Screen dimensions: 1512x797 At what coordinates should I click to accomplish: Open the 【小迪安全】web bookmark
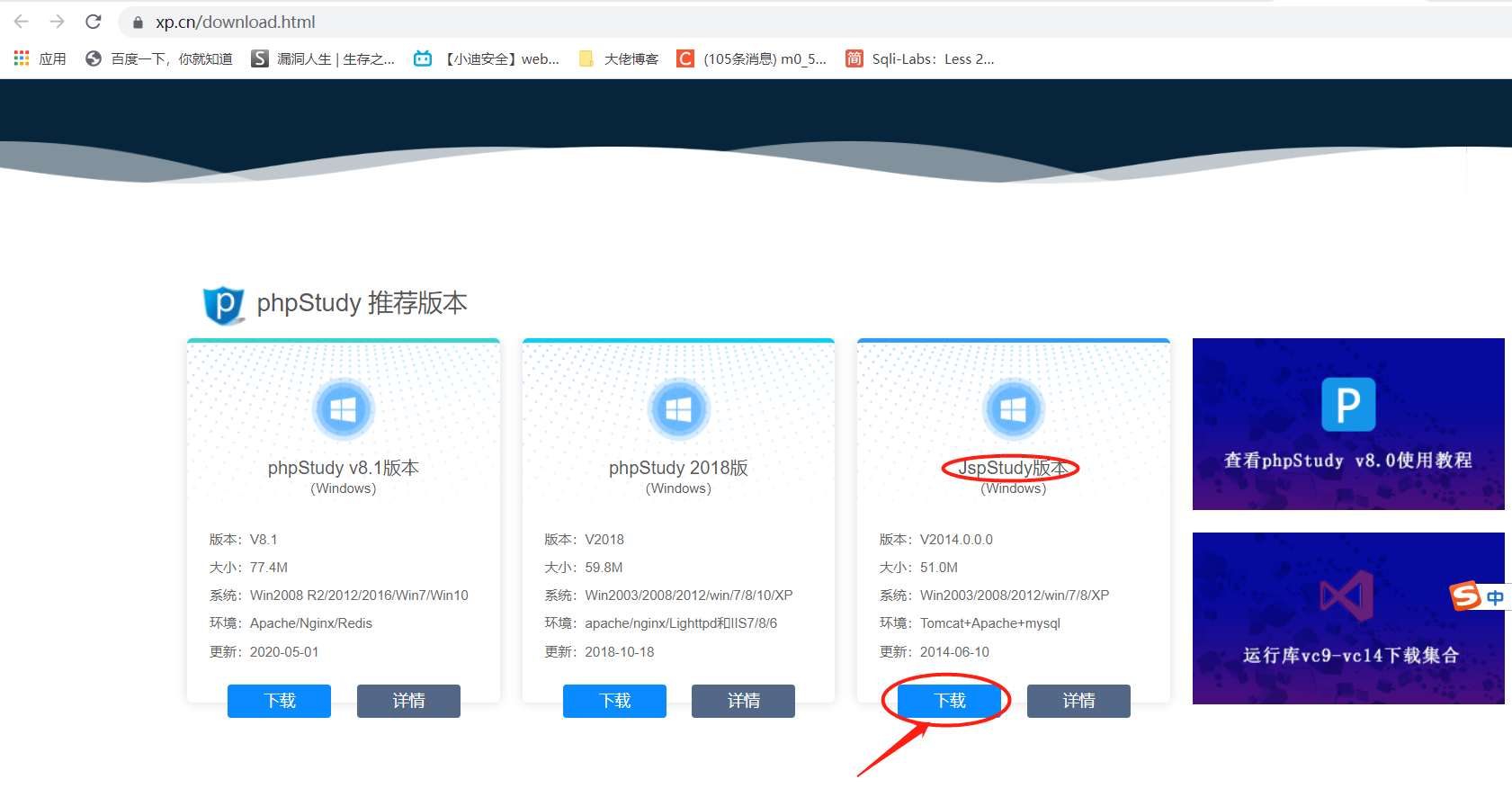487,58
